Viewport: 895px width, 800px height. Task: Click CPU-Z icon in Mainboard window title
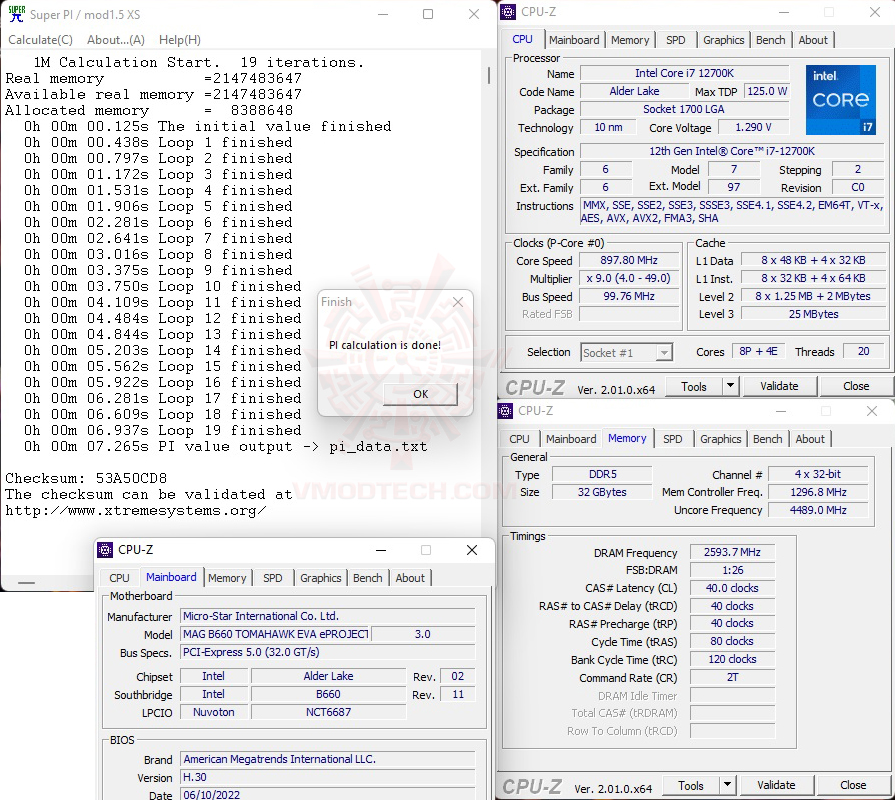pos(105,550)
